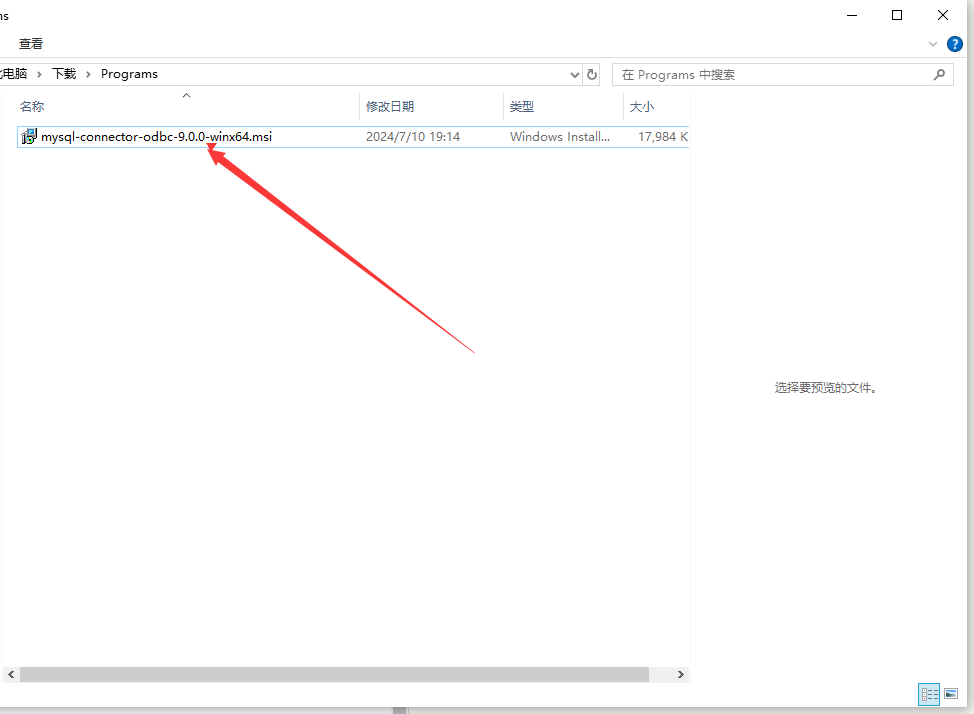Screen dimensions: 974x714
Task: Click the blue help question mark icon
Action: pyautogui.click(x=955, y=43)
